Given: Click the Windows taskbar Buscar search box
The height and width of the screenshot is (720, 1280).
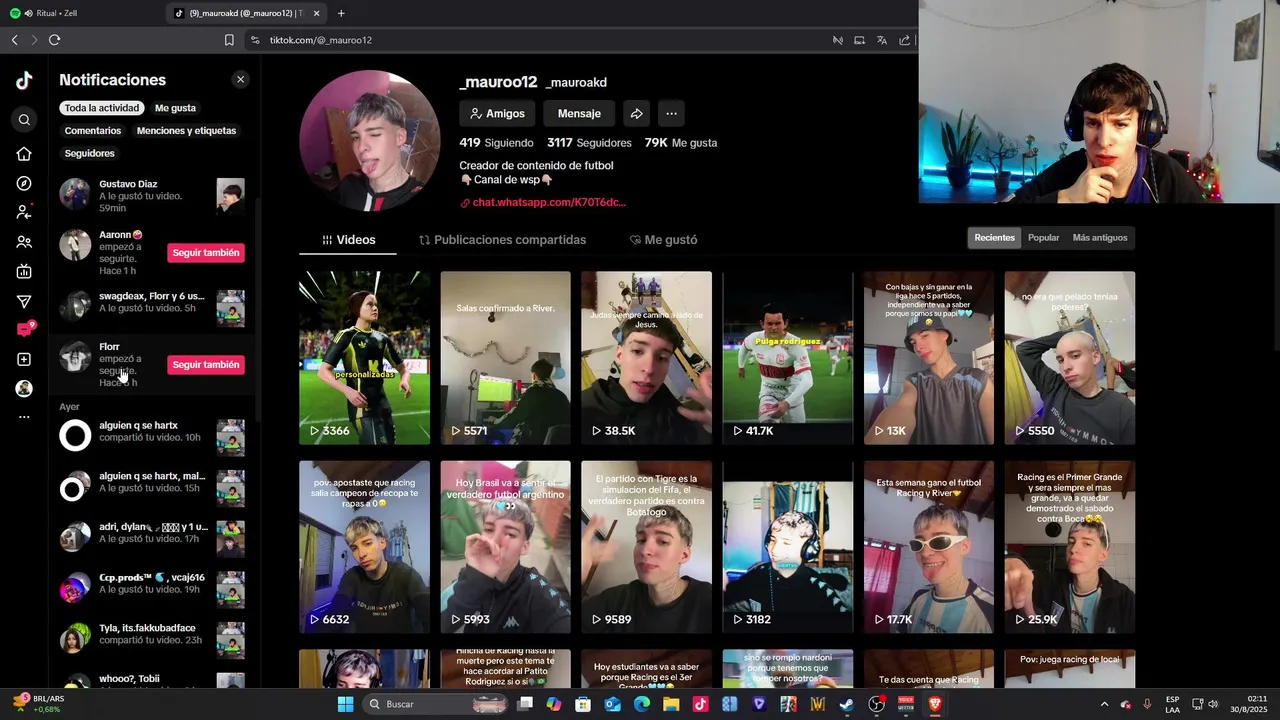Looking at the screenshot, I should click(436, 704).
